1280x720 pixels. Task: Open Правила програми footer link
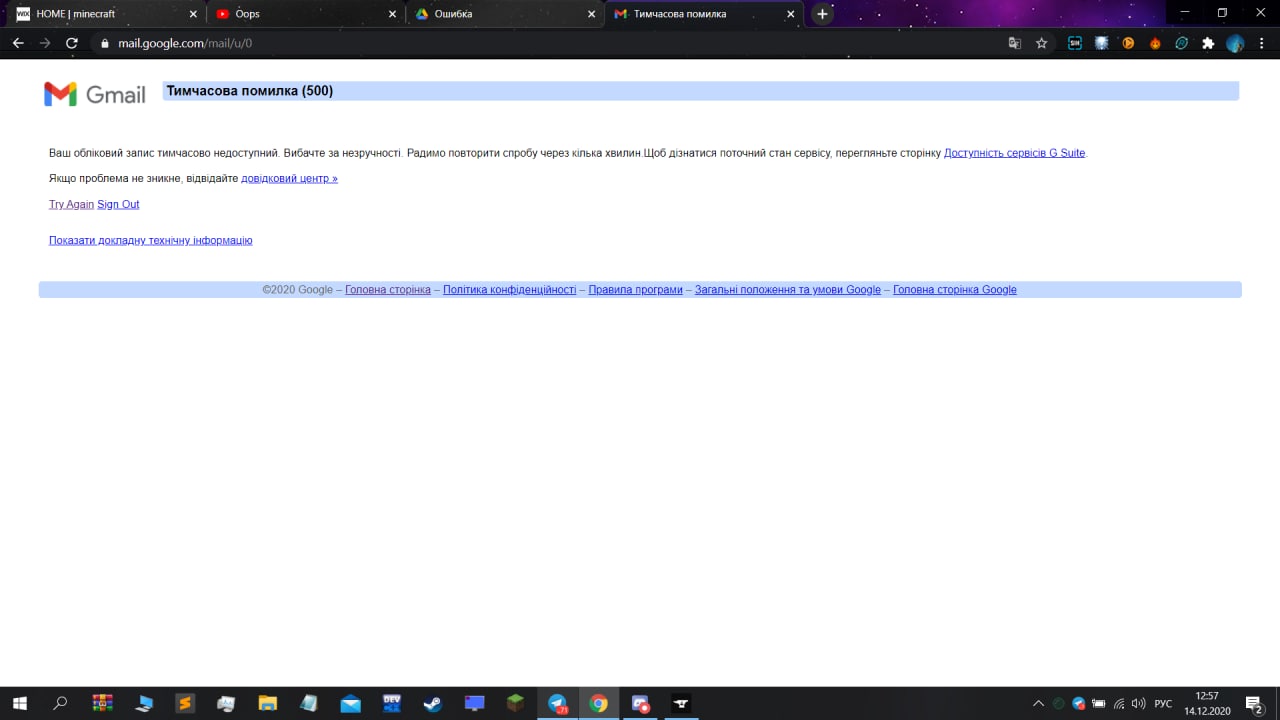[635, 290]
